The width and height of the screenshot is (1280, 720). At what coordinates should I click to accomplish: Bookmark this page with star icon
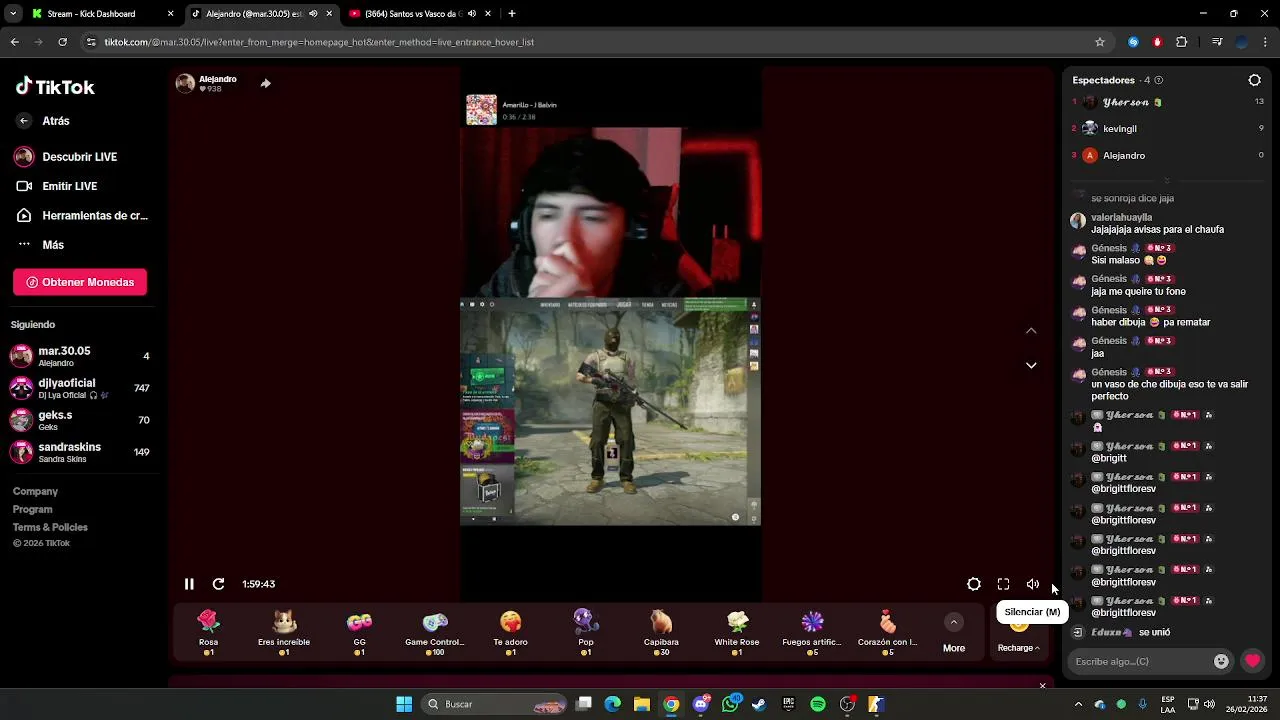click(1100, 42)
